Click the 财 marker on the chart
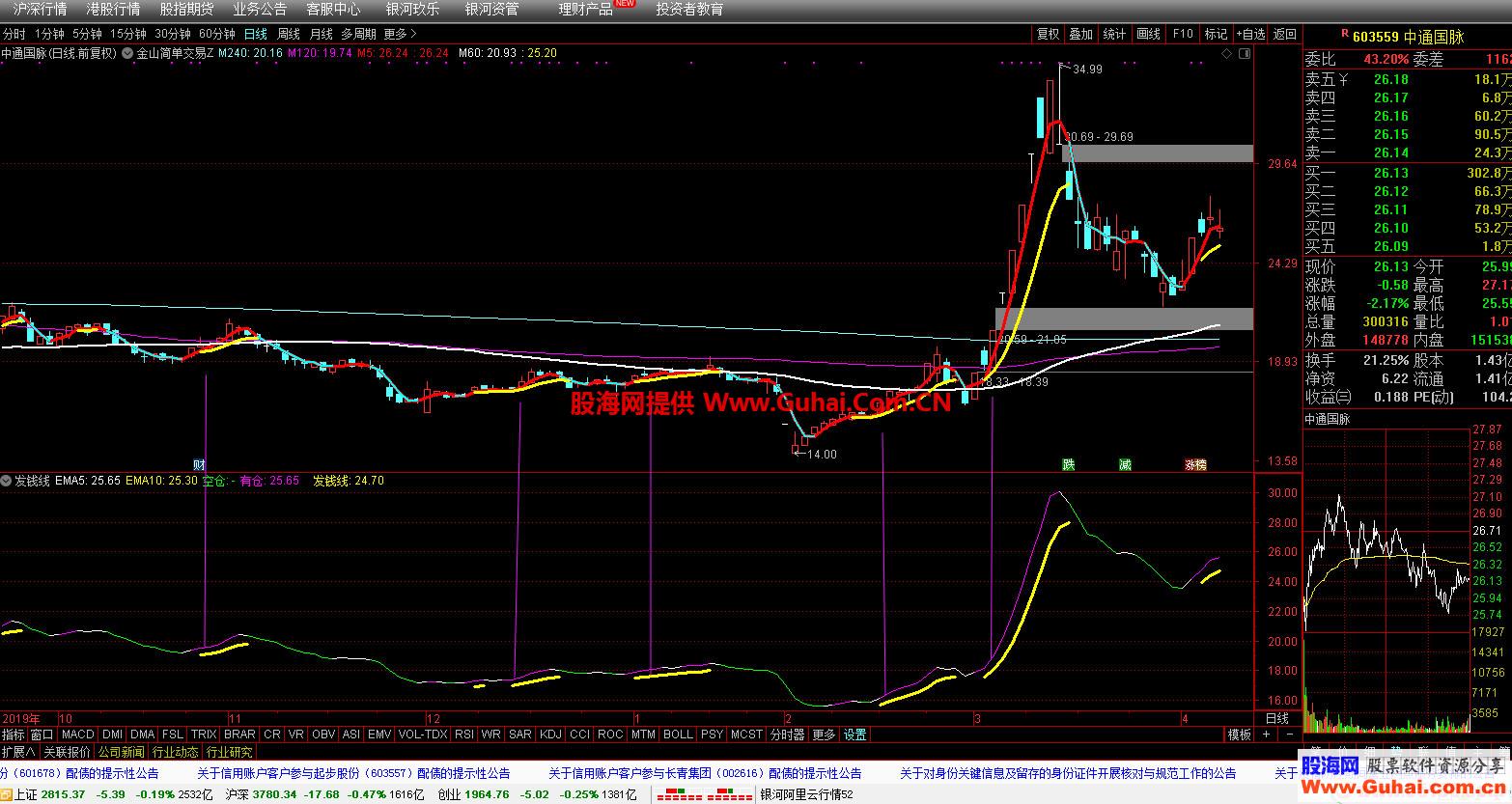The width and height of the screenshot is (1512, 804). [199, 464]
